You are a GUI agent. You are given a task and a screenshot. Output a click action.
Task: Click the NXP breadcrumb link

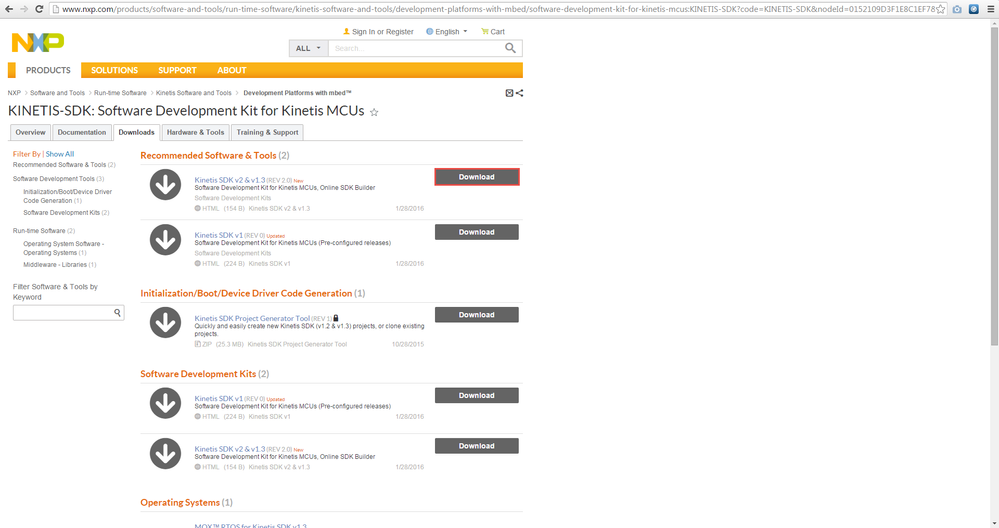pos(14,93)
